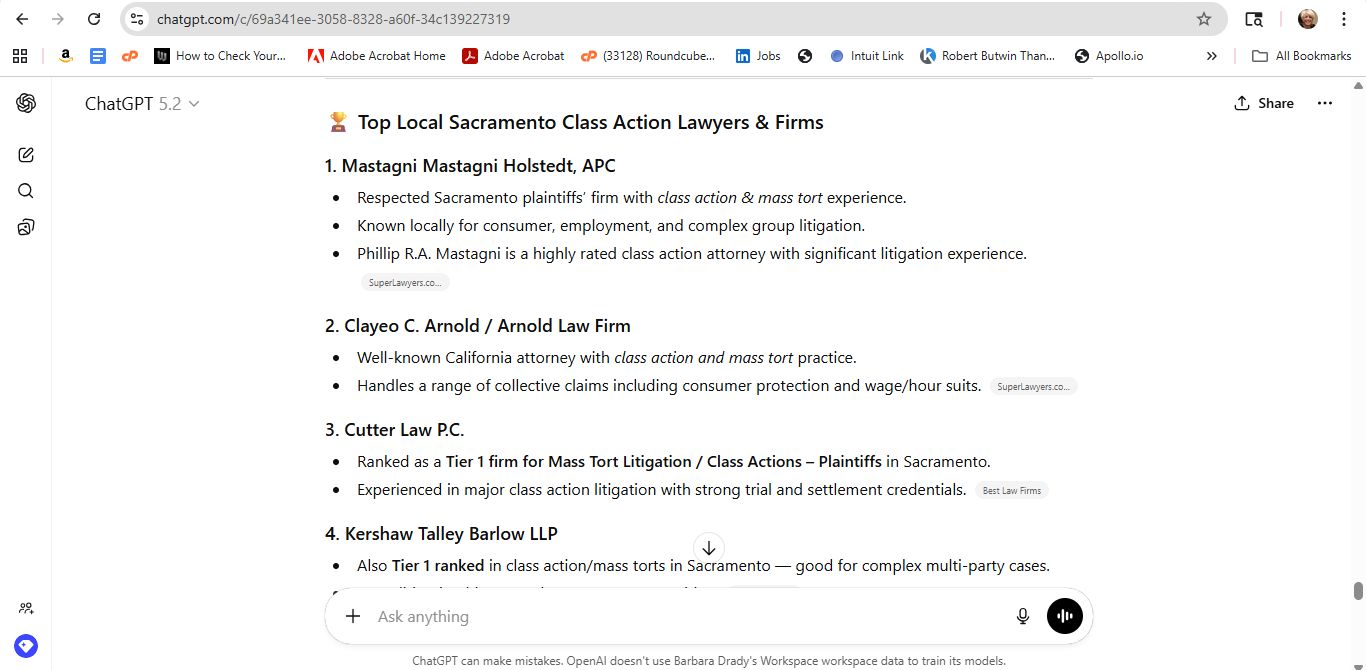Open the Adobe Acrobat Home bookmark
Screen dimensions: 1366x670
376,56
